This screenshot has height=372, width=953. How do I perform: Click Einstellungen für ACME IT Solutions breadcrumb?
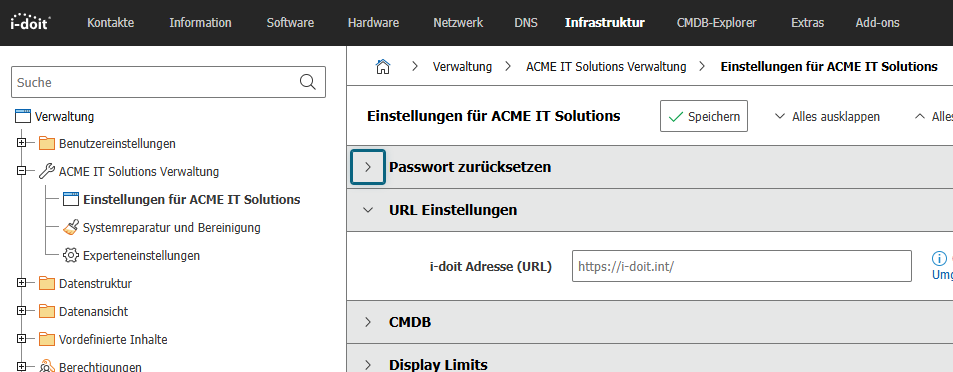[829, 66]
